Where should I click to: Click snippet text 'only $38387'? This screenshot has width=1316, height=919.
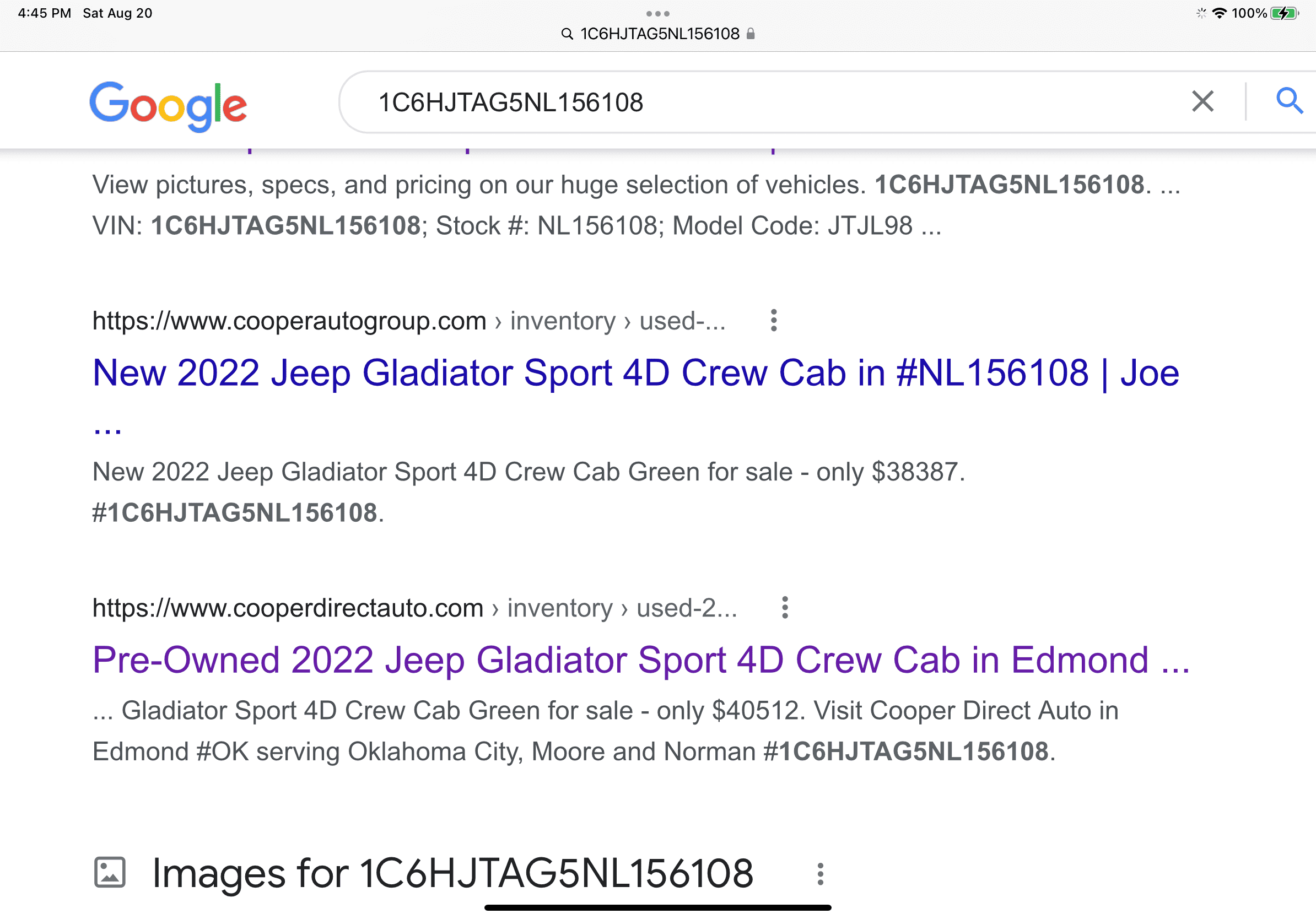888,472
